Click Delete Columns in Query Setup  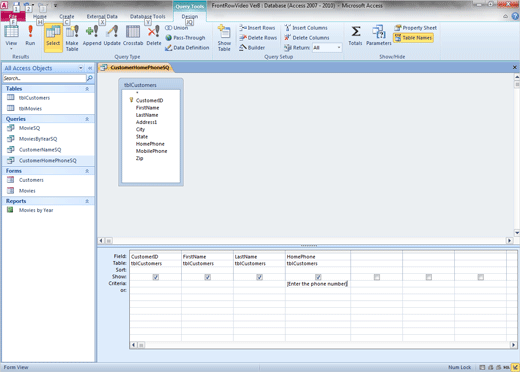click(x=307, y=38)
